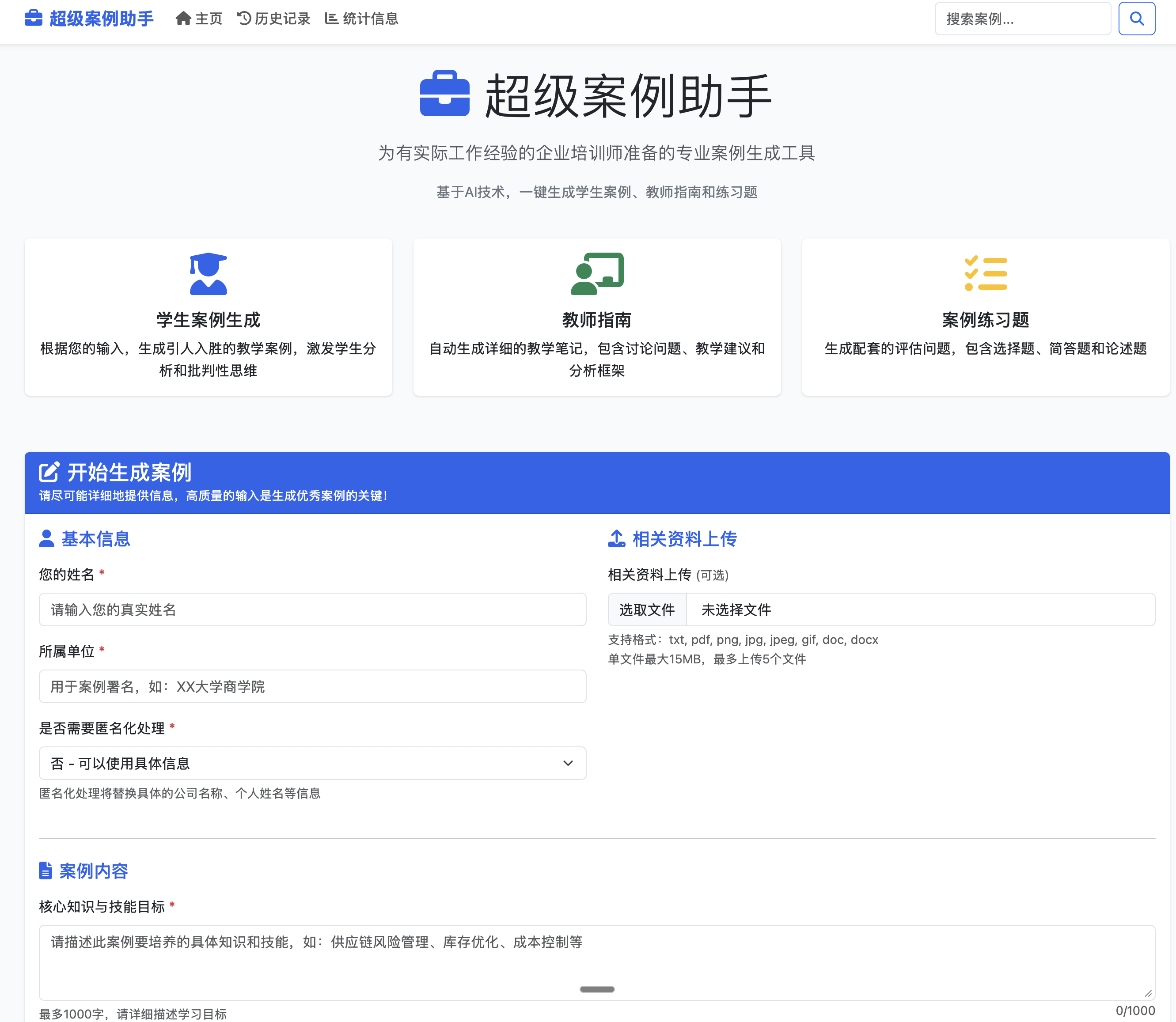Click the home icon beside 主页

[x=183, y=18]
